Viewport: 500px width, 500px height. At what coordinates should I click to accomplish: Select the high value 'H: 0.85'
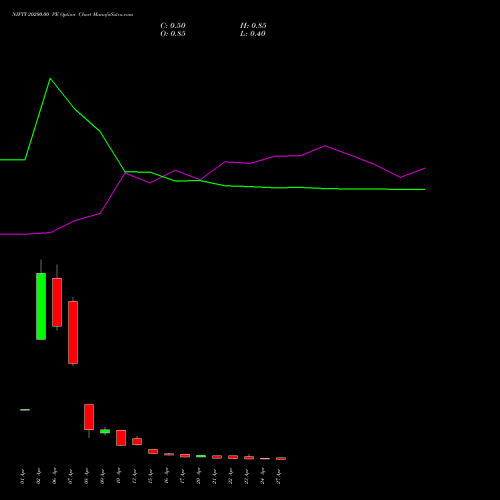253,26
